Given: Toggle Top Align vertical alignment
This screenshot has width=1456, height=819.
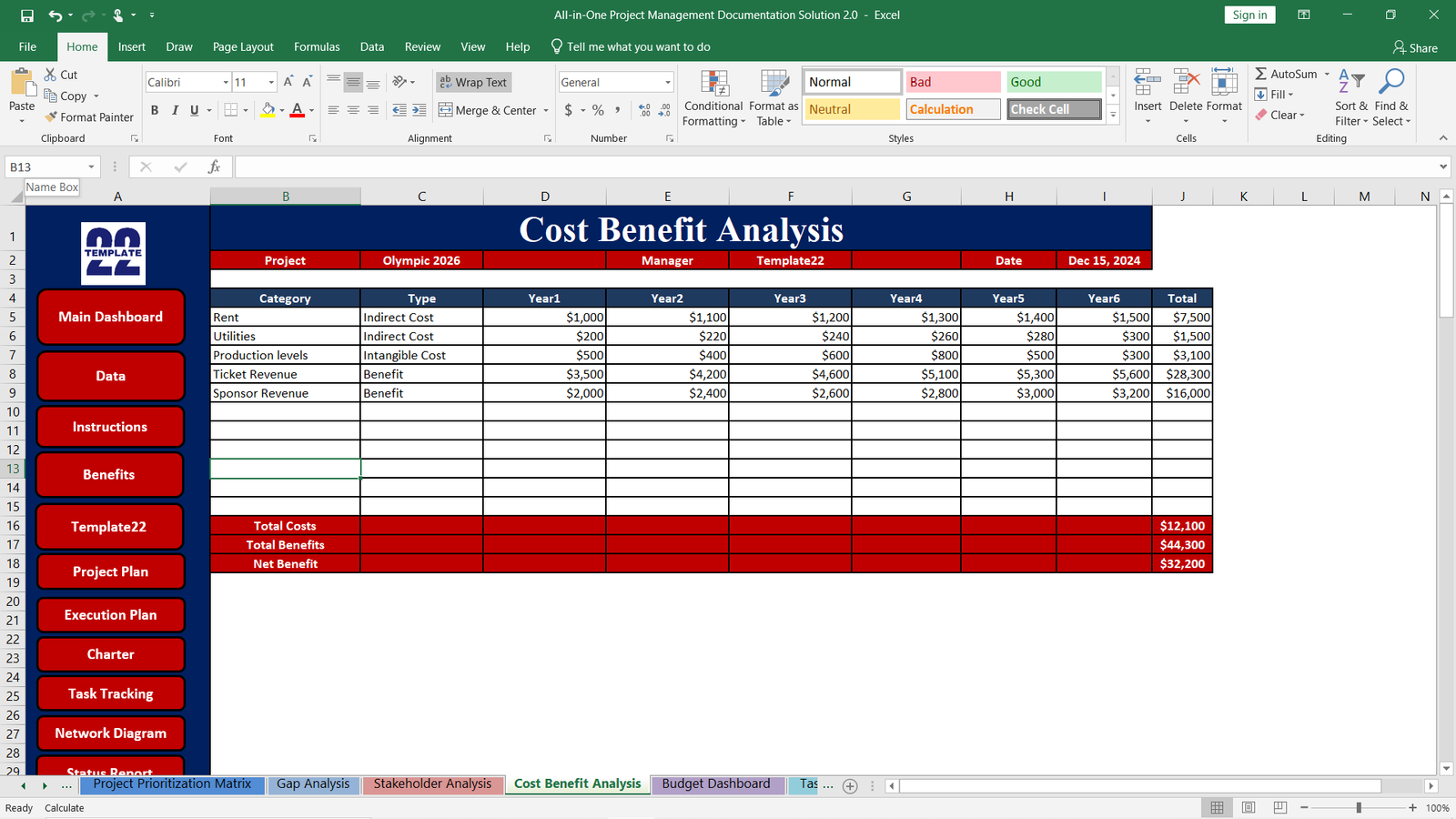Looking at the screenshot, I should pyautogui.click(x=333, y=82).
